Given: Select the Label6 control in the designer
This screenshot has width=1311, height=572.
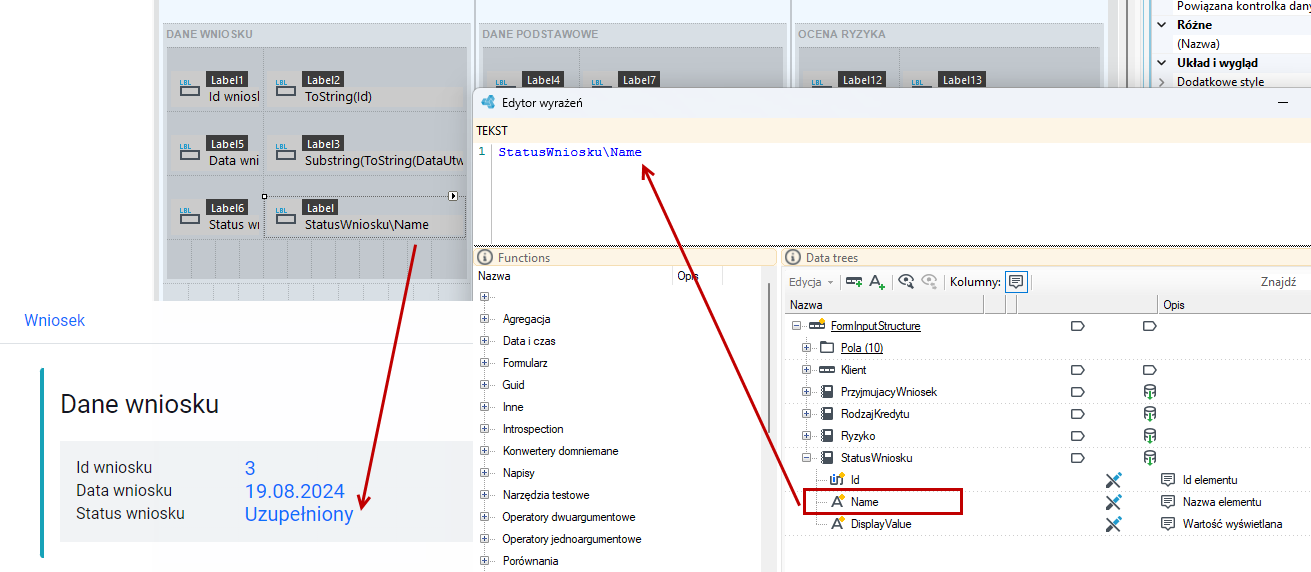Looking at the screenshot, I should pyautogui.click(x=217, y=216).
